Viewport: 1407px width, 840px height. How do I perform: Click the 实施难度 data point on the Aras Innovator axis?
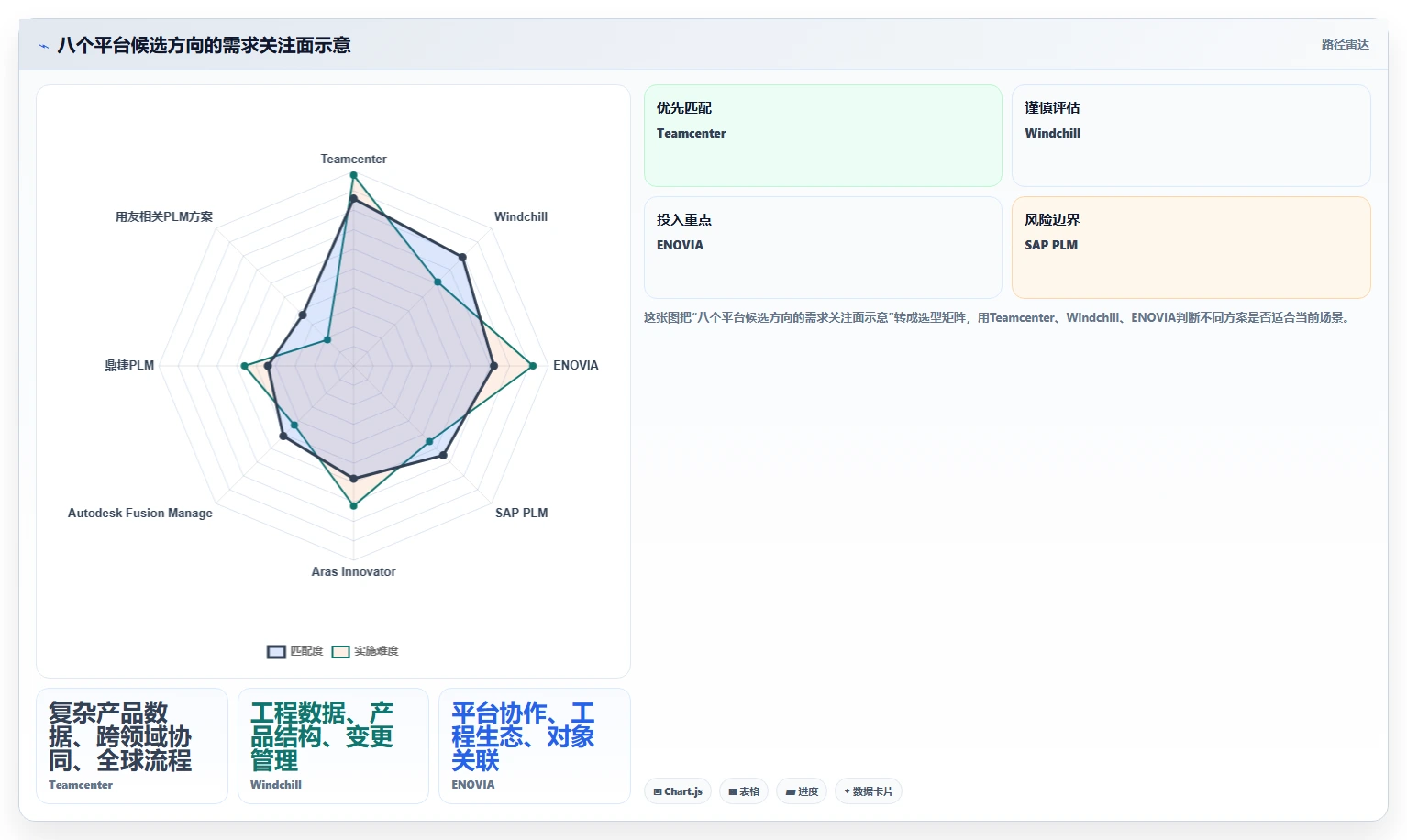[353, 505]
